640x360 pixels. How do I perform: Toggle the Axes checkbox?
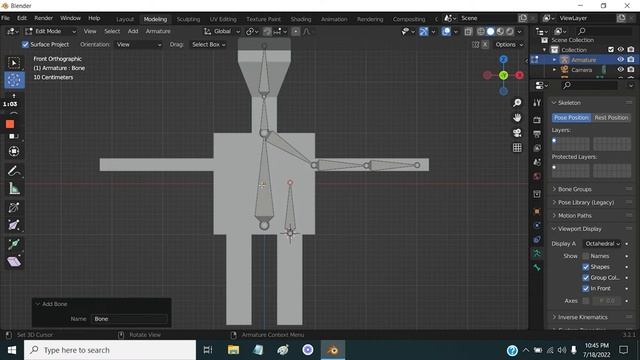(x=586, y=301)
